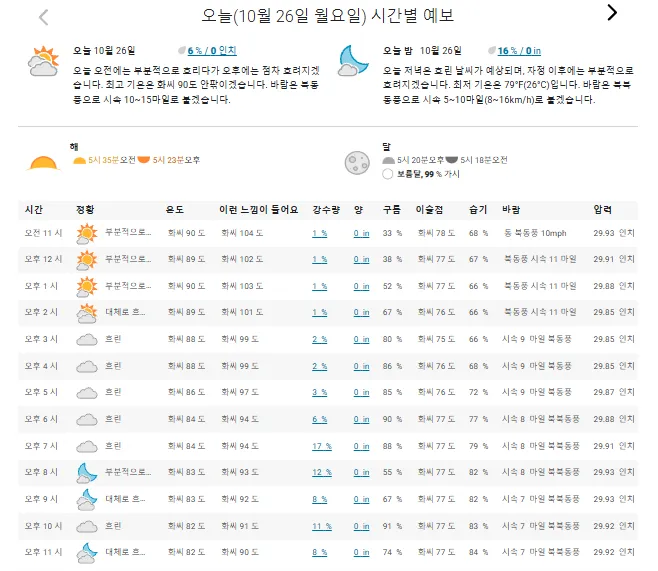Click 화씨 104 도 feels-like value

pos(242,233)
